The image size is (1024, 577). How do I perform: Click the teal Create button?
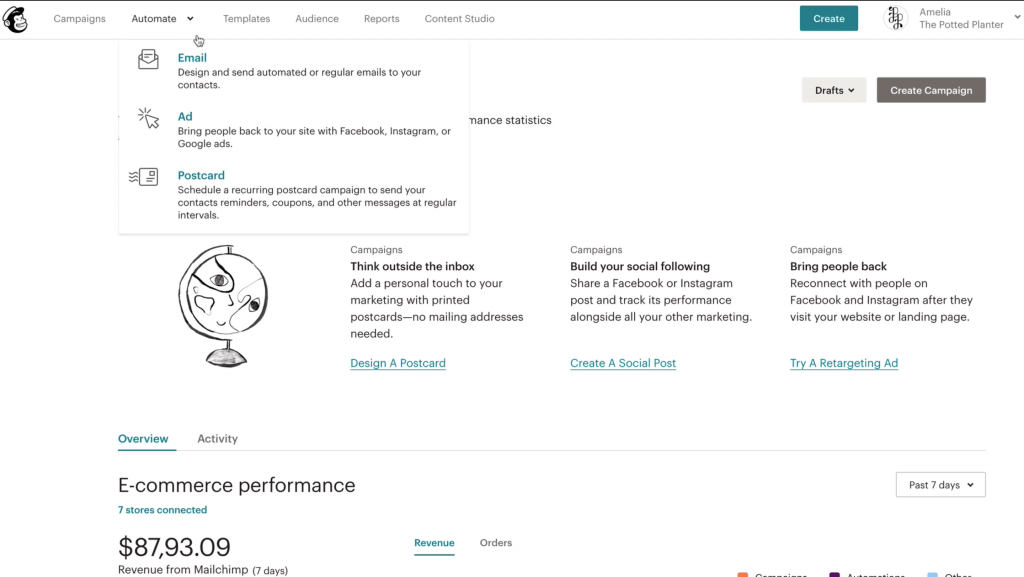[829, 18]
